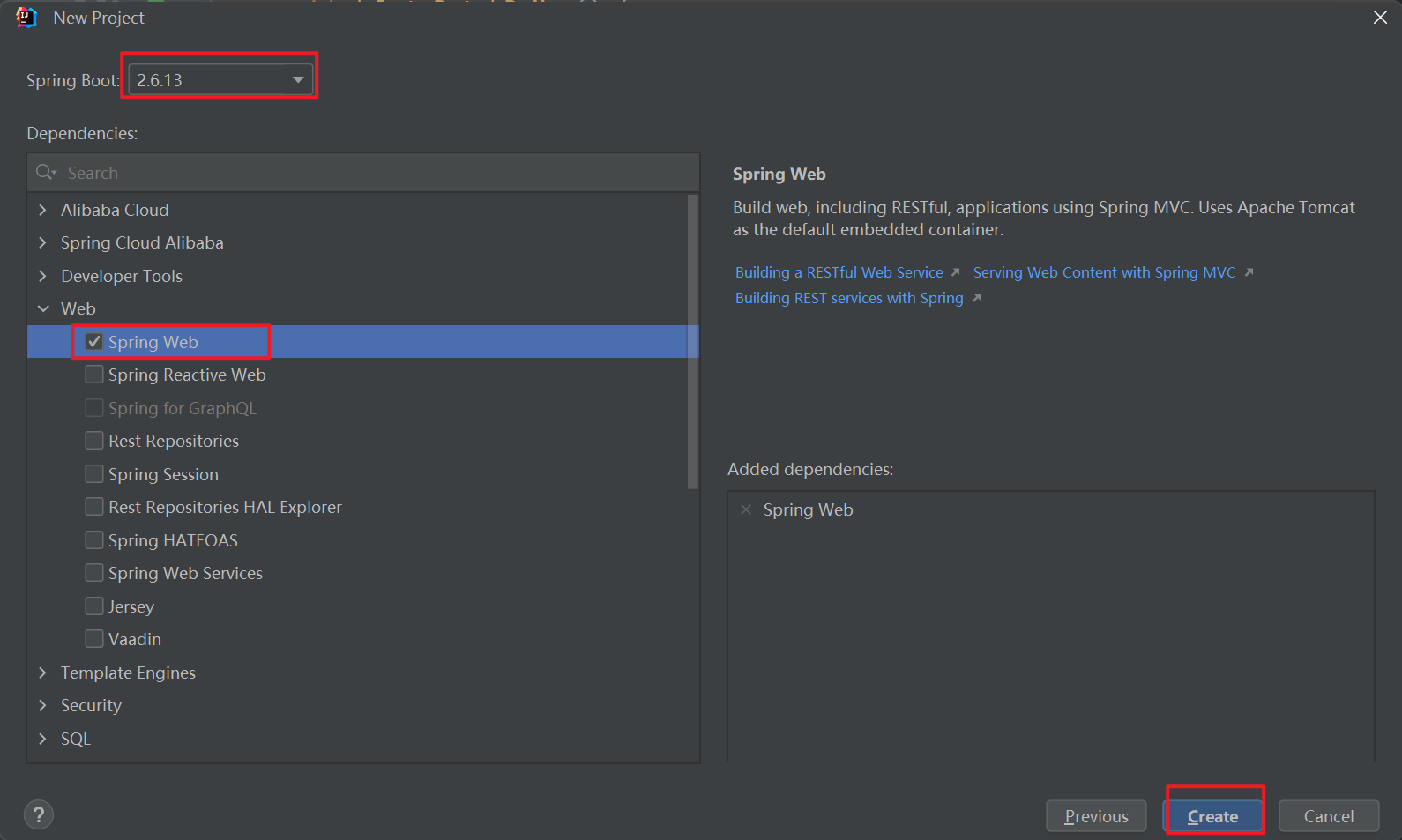Remove Spring Web from added dependencies
The image size is (1402, 840).
[x=746, y=509]
